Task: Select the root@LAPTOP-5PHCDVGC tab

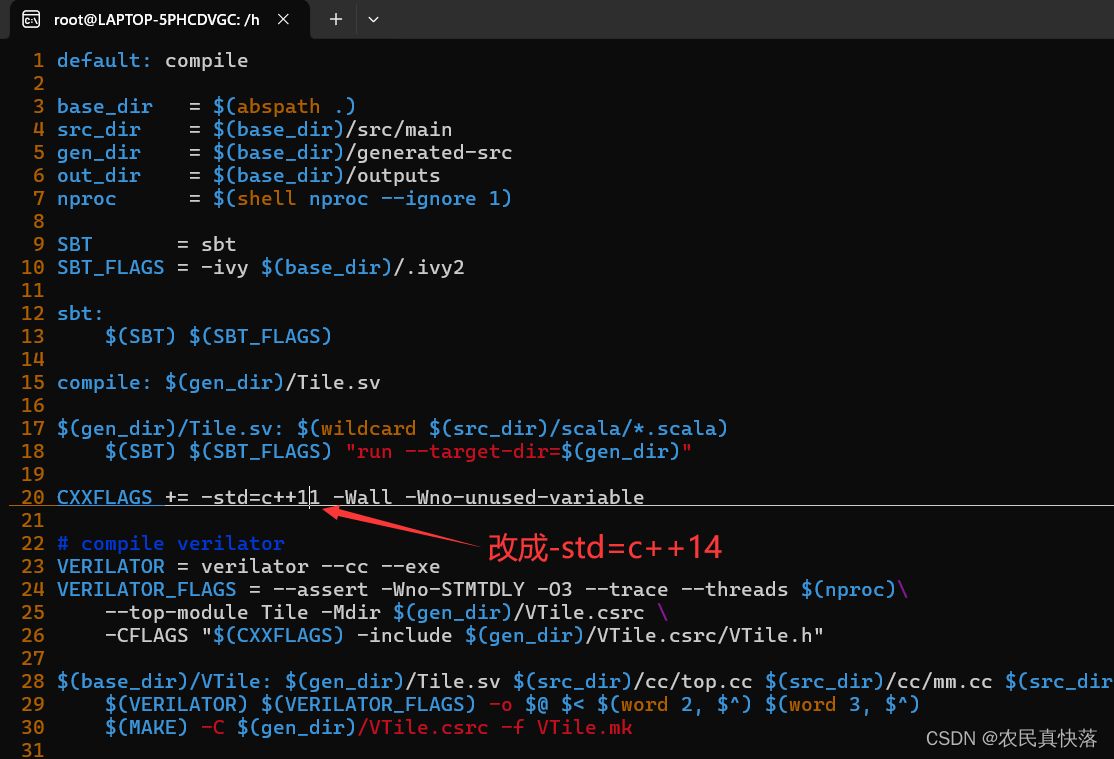Action: click(155, 19)
